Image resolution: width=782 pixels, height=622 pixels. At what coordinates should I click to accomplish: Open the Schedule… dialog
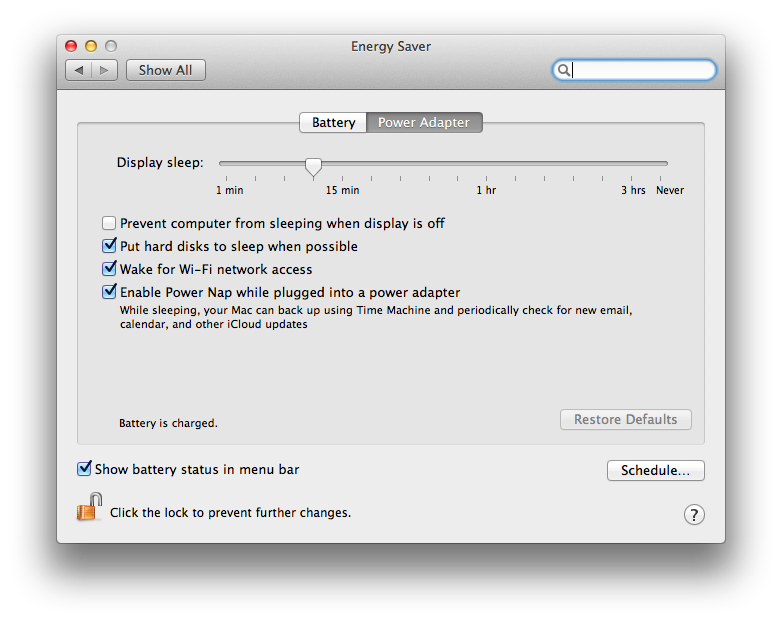pyautogui.click(x=655, y=470)
